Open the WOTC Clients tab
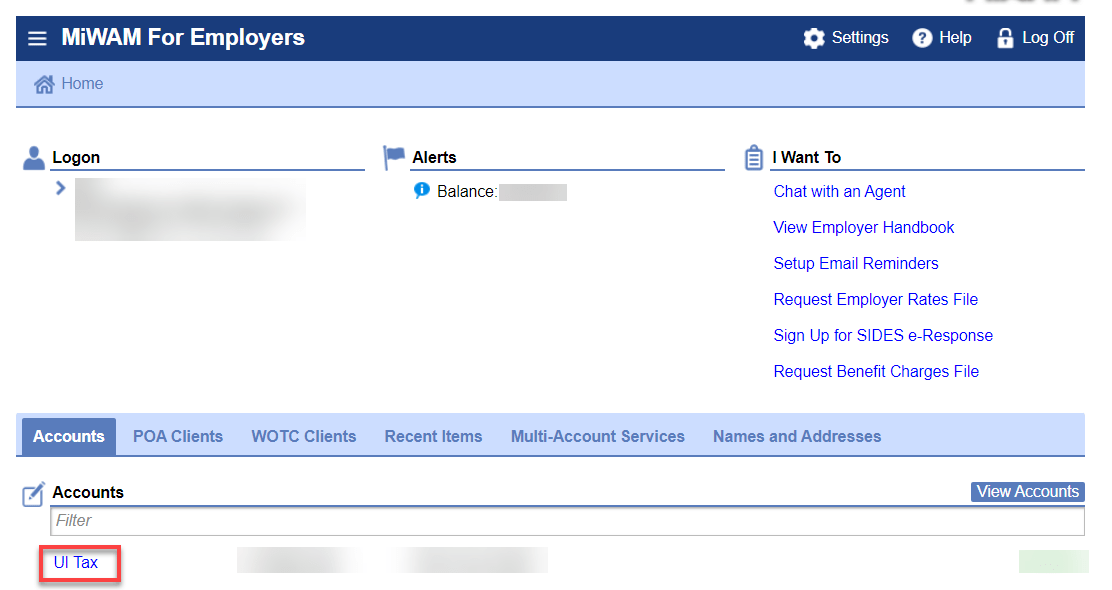The height and width of the screenshot is (590, 1112). point(304,437)
